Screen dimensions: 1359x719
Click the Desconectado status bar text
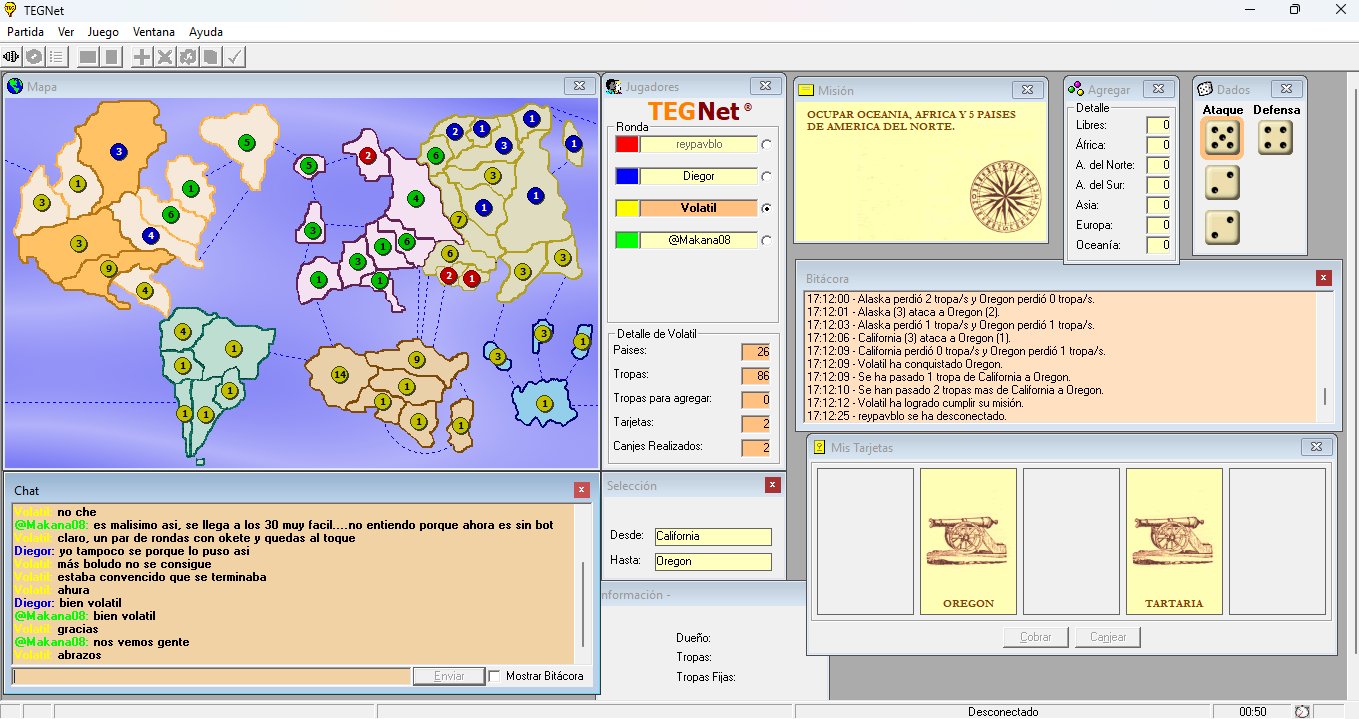tap(1003, 712)
